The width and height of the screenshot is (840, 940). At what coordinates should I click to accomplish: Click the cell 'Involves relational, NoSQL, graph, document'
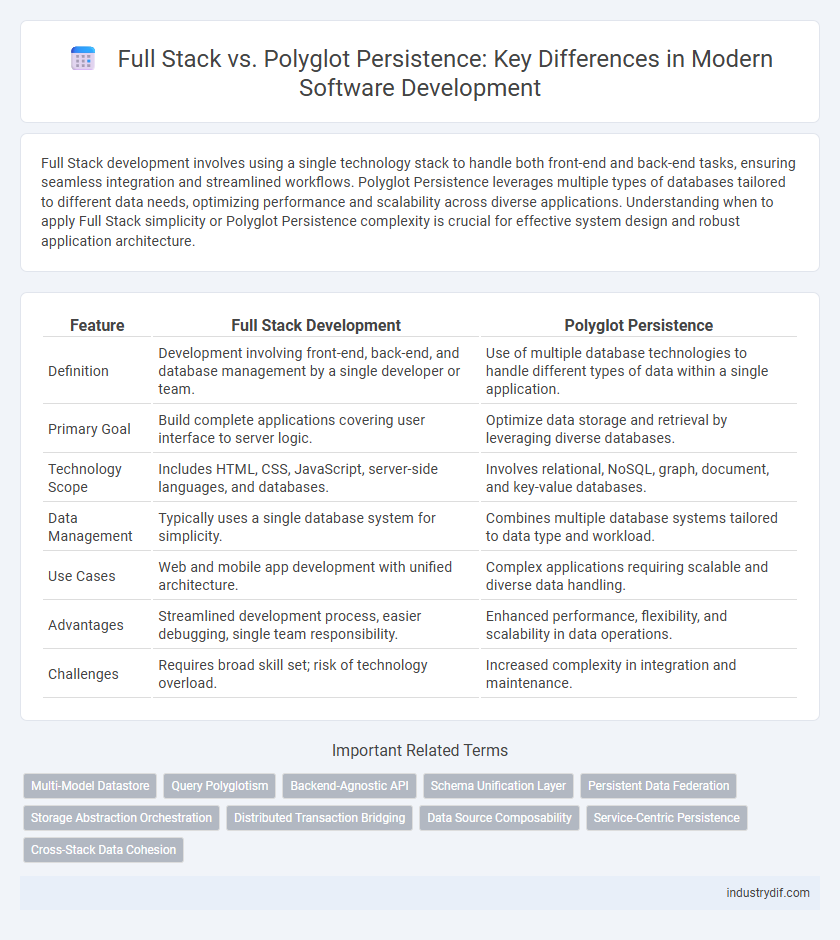[x=639, y=478]
